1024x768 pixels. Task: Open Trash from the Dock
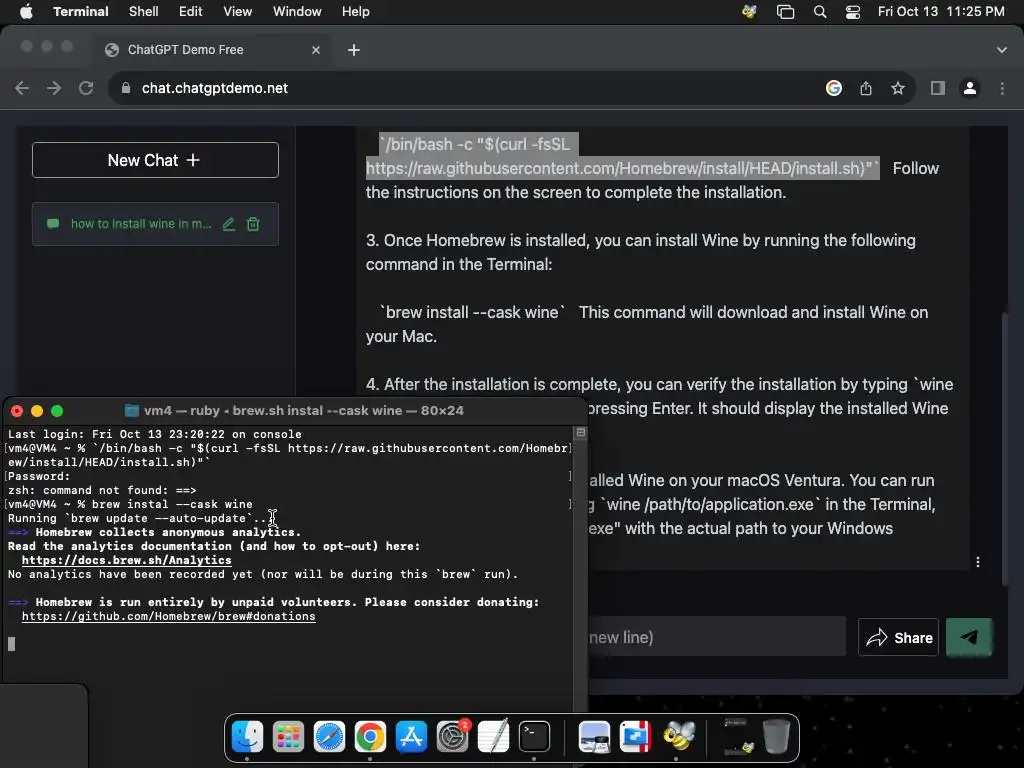776,737
